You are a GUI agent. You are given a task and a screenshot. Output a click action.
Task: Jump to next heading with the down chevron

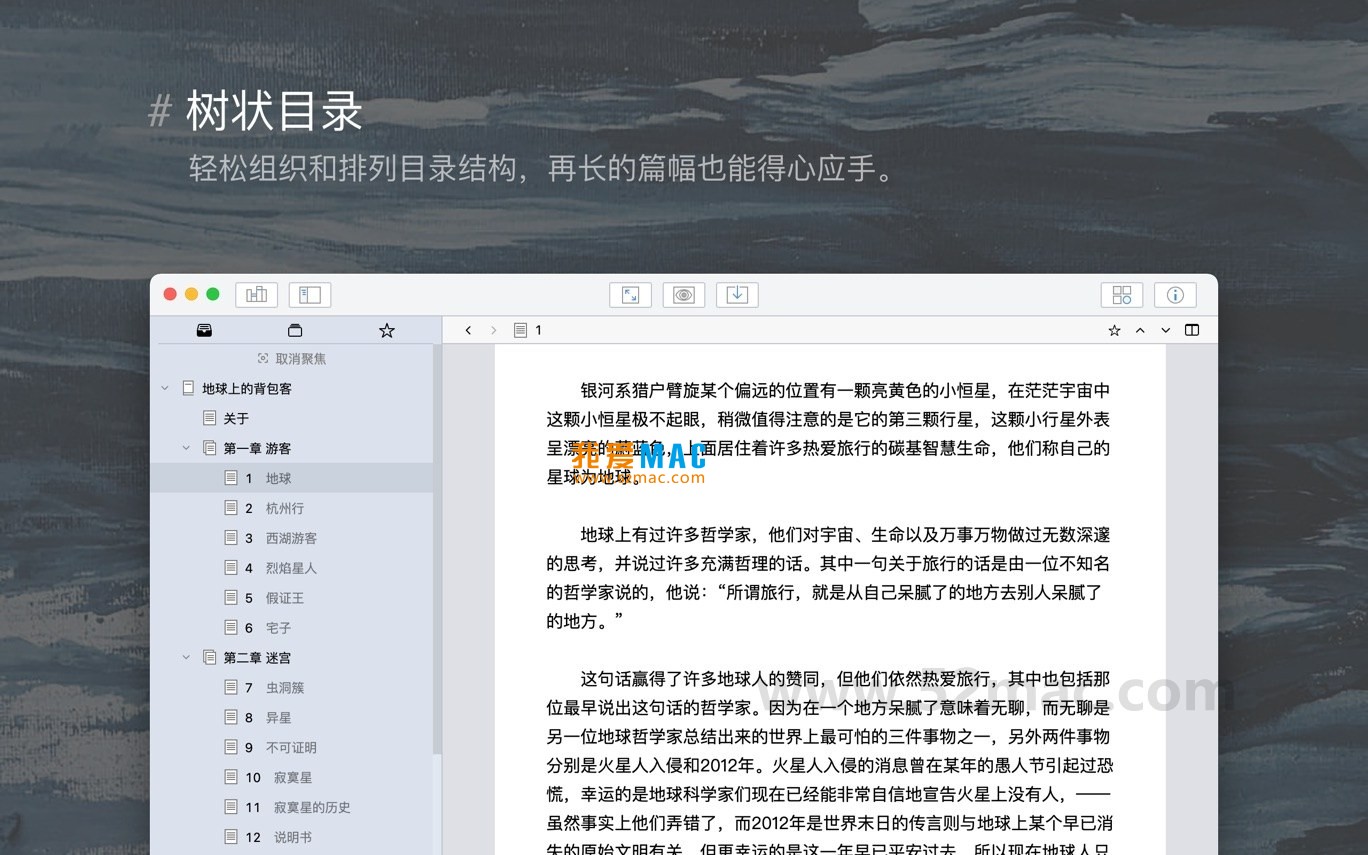pyautogui.click(x=1165, y=329)
